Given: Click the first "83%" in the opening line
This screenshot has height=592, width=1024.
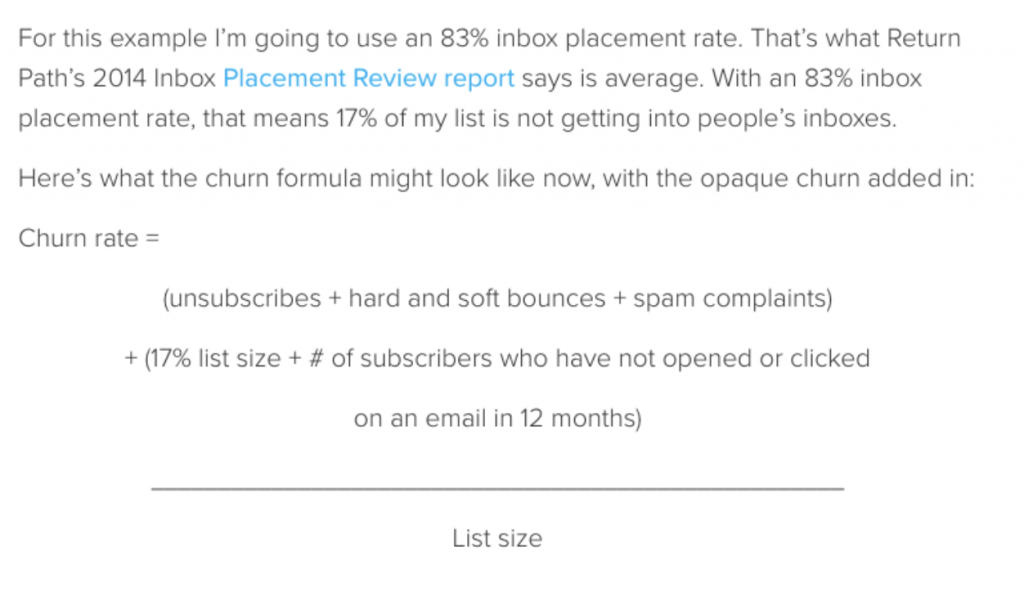Looking at the screenshot, I should (464, 39).
